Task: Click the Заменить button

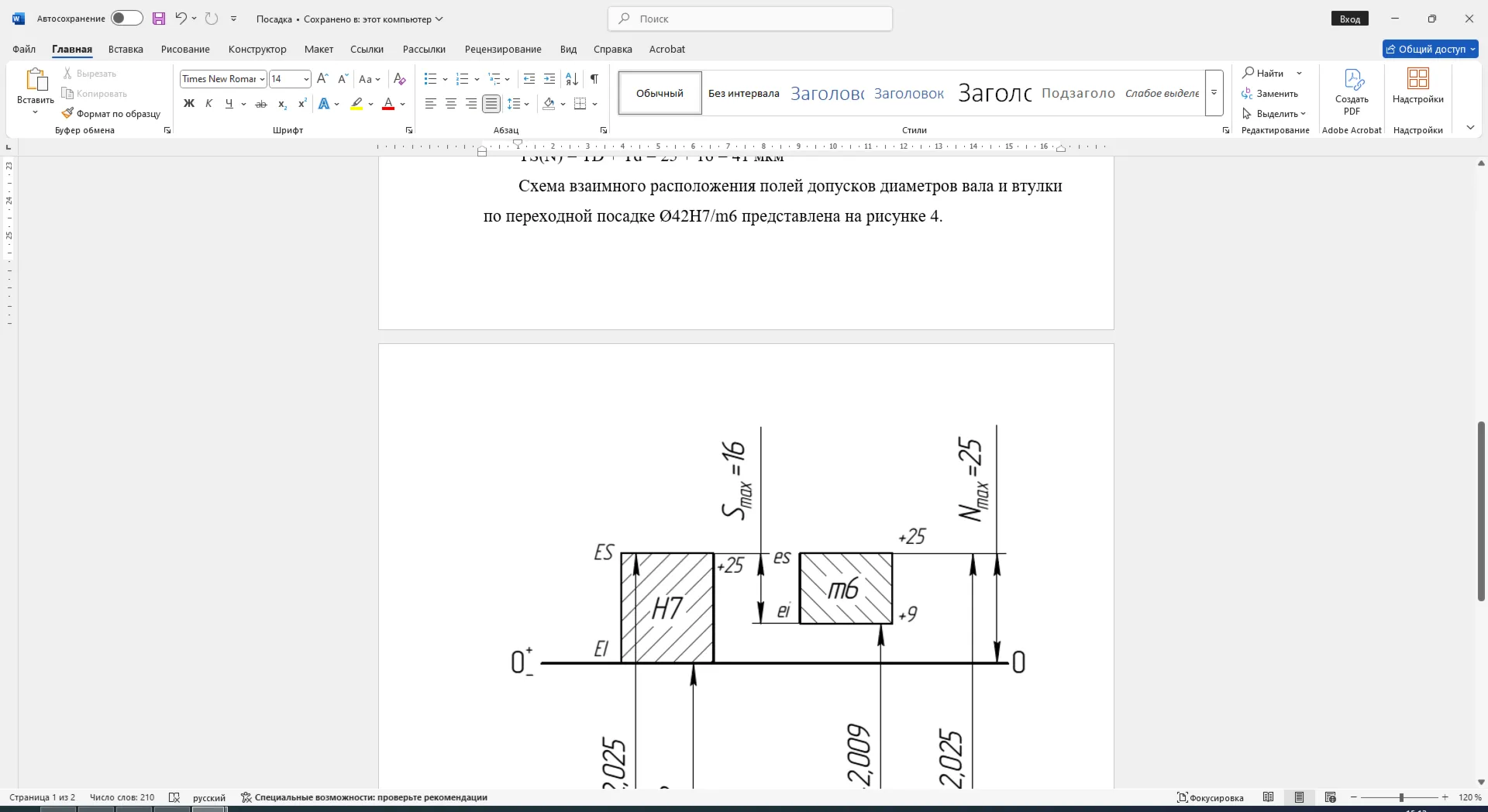Action: [x=1270, y=94]
